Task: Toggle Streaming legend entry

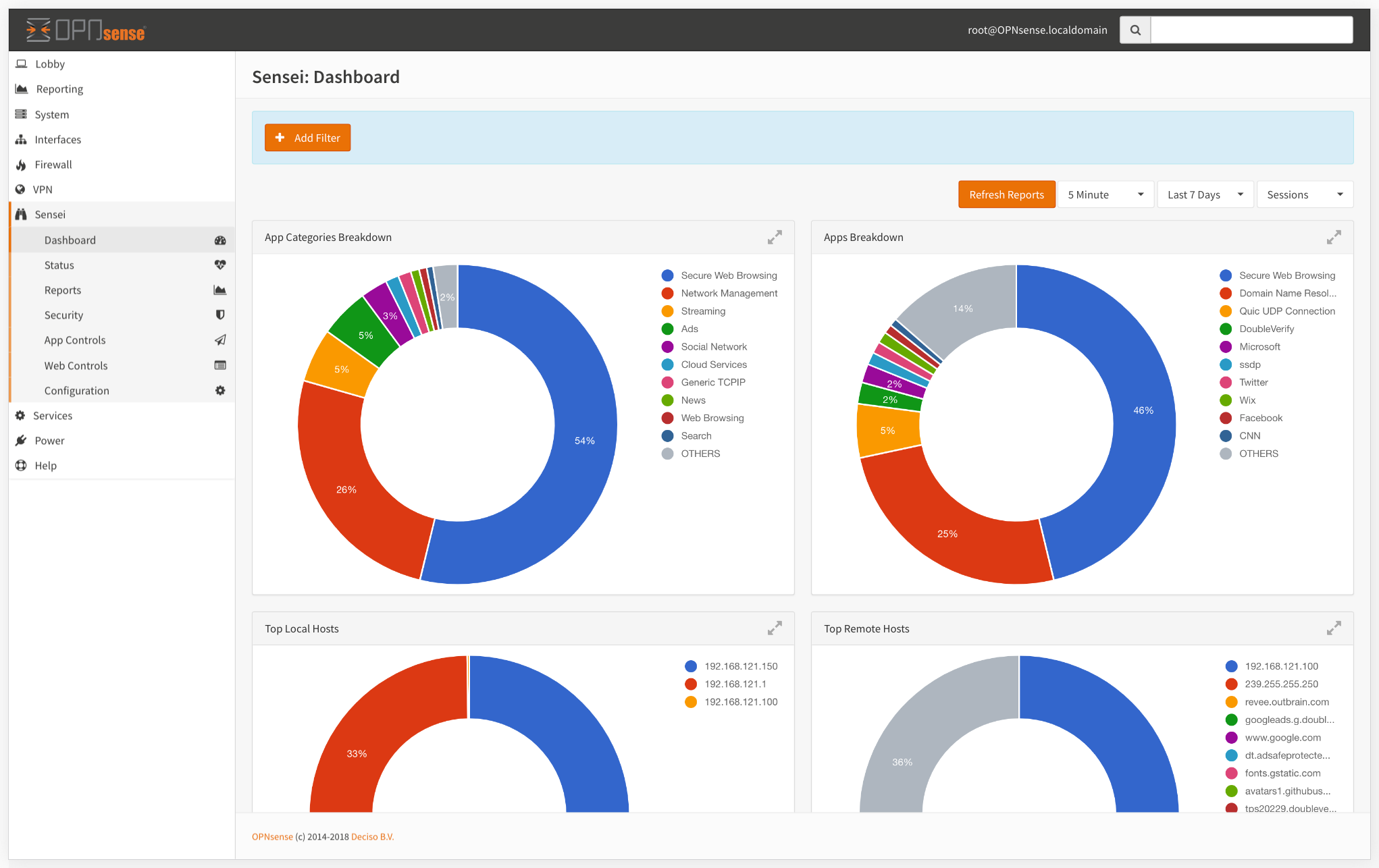Action: 694,311
